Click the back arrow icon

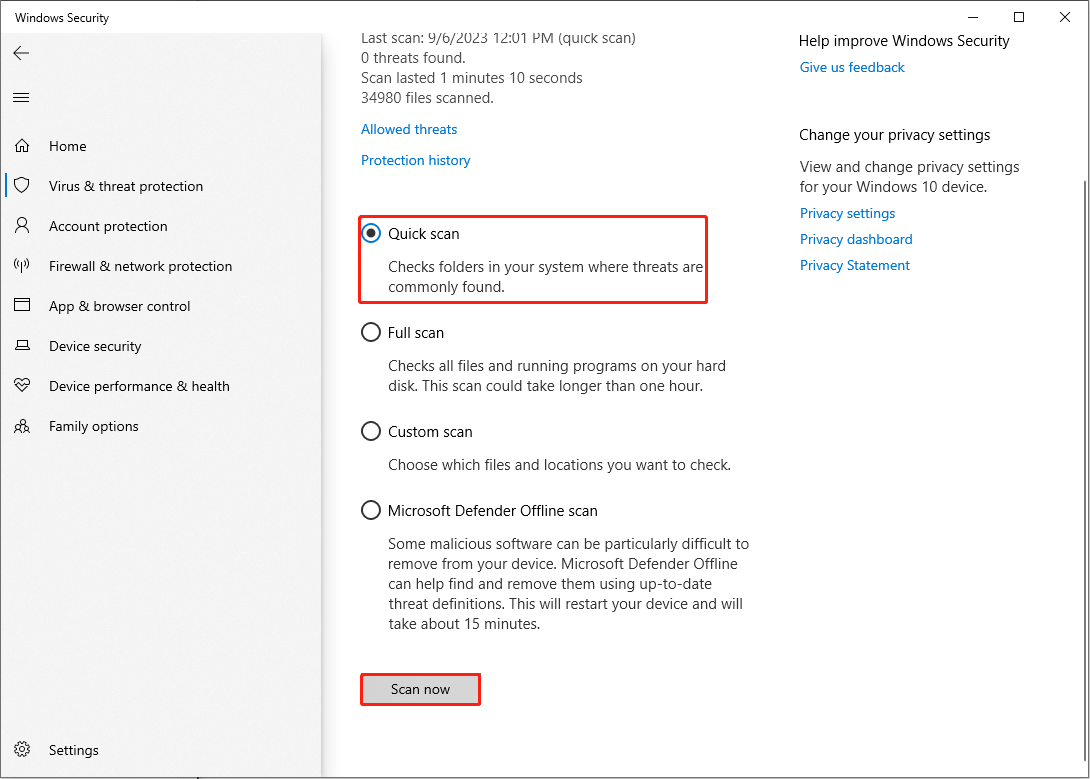pos(21,53)
